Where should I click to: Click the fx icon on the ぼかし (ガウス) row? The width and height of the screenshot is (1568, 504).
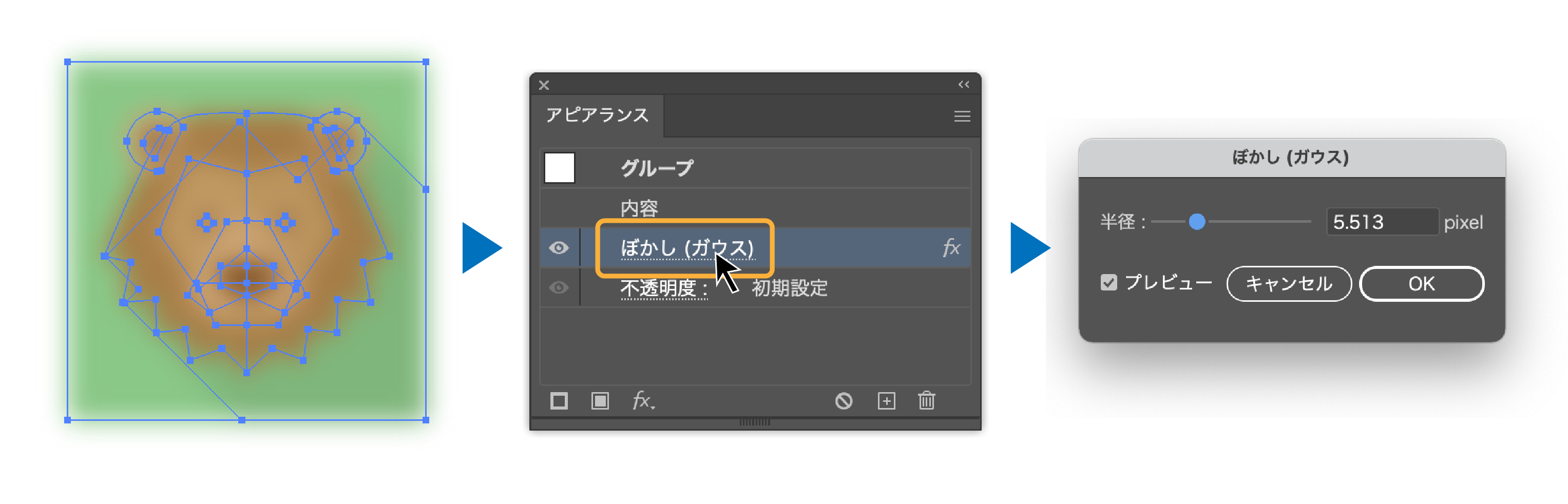pos(951,247)
